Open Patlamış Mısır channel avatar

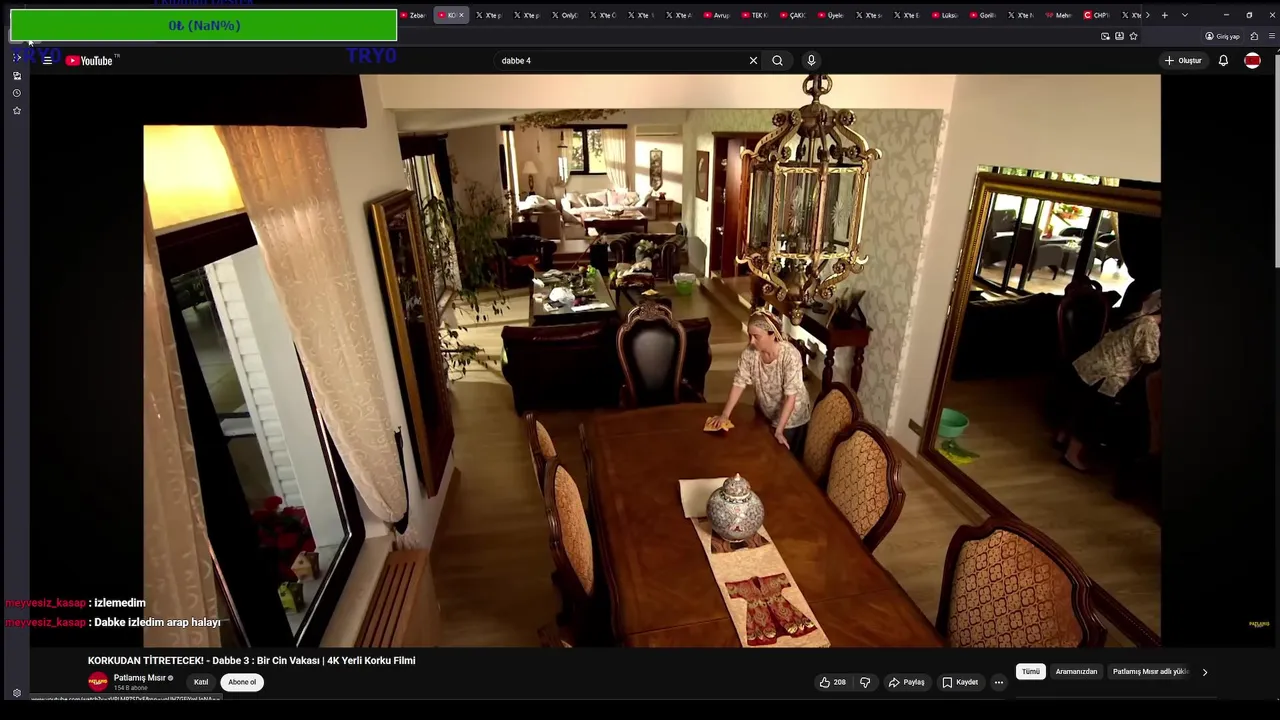coord(98,682)
